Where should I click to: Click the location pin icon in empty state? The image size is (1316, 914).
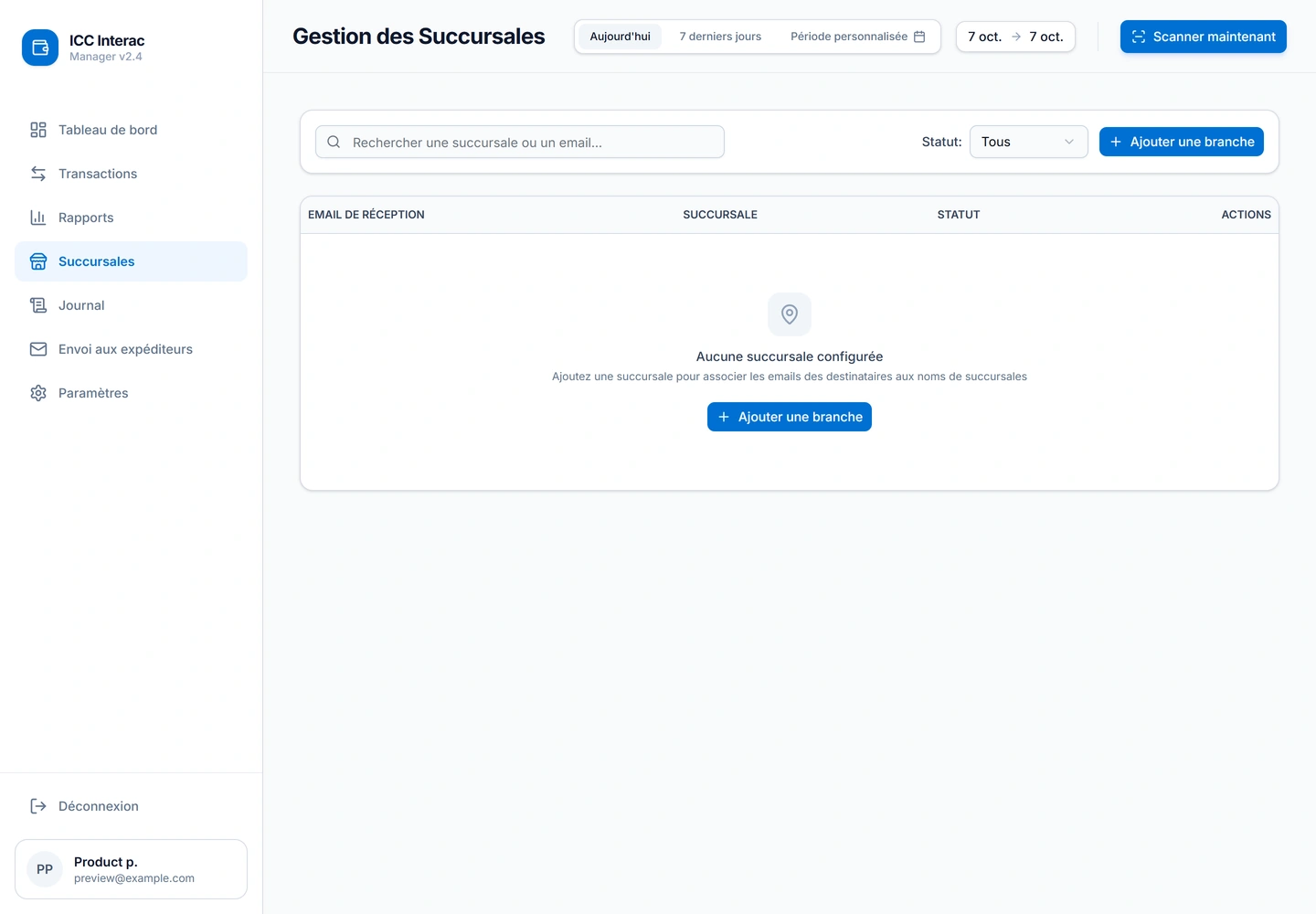[x=790, y=314]
